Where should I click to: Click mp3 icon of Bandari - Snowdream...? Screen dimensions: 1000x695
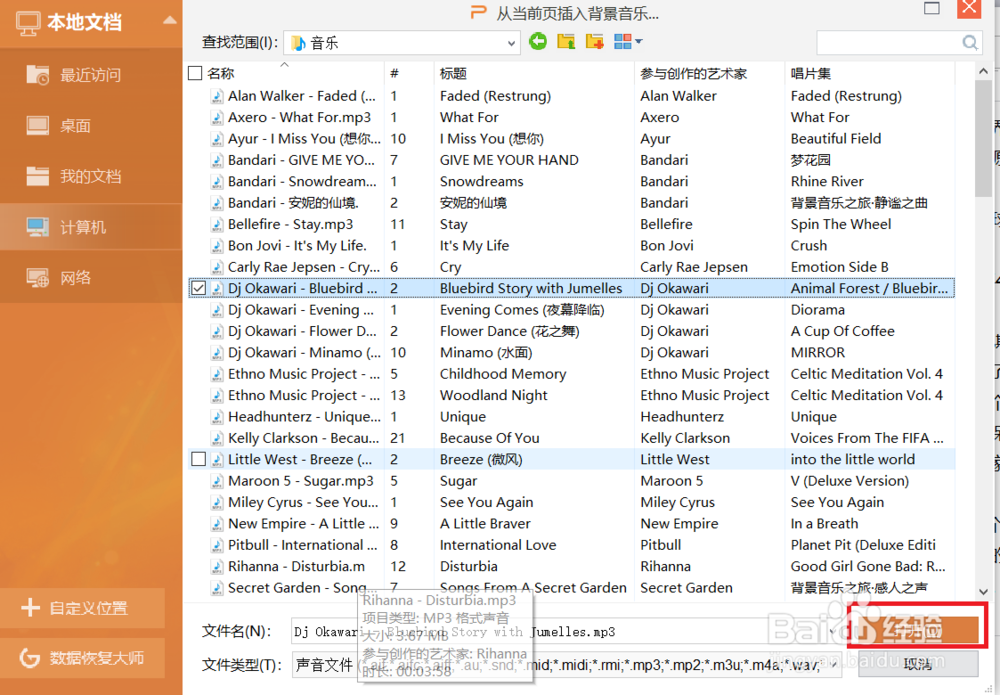[x=217, y=182]
